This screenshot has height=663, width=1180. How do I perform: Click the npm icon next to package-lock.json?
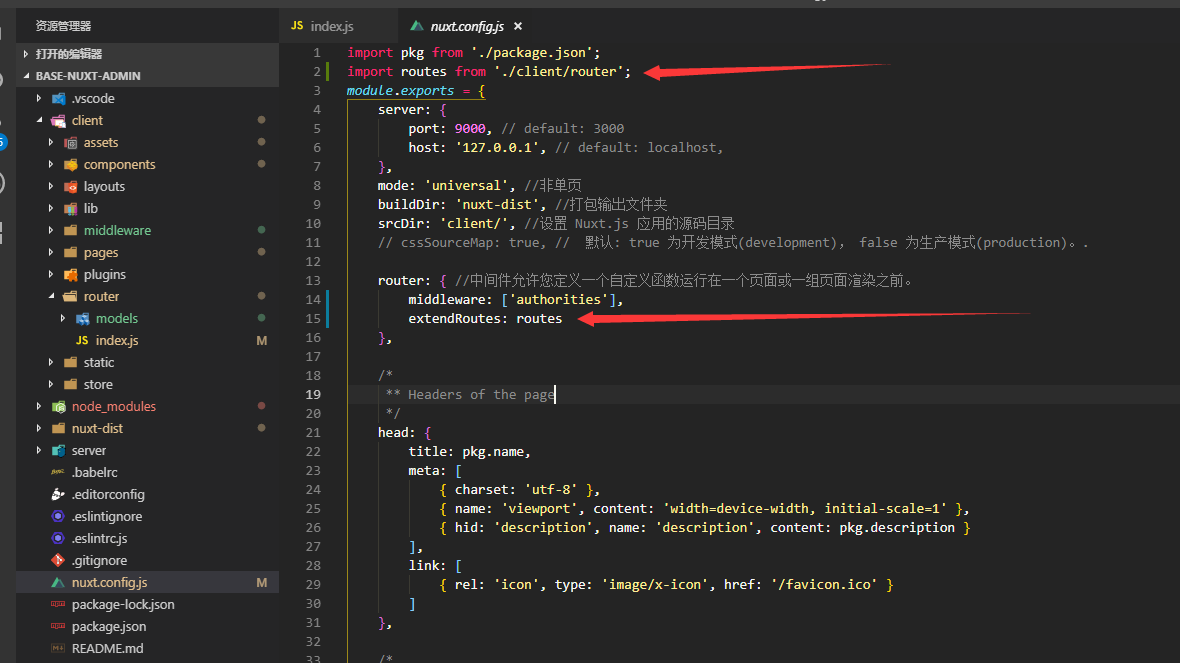pyautogui.click(x=58, y=604)
